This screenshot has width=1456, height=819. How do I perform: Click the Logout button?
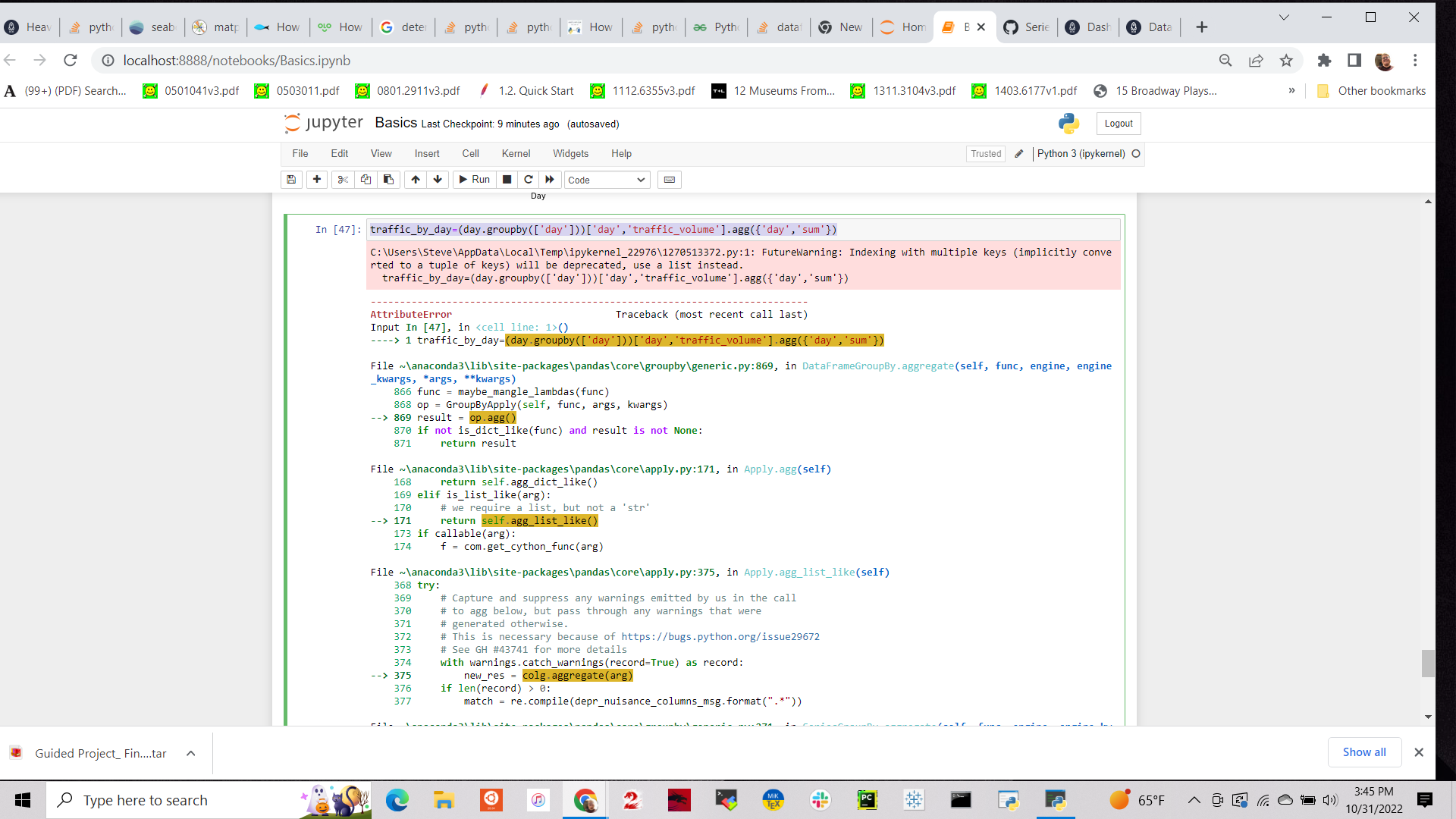click(x=1118, y=124)
